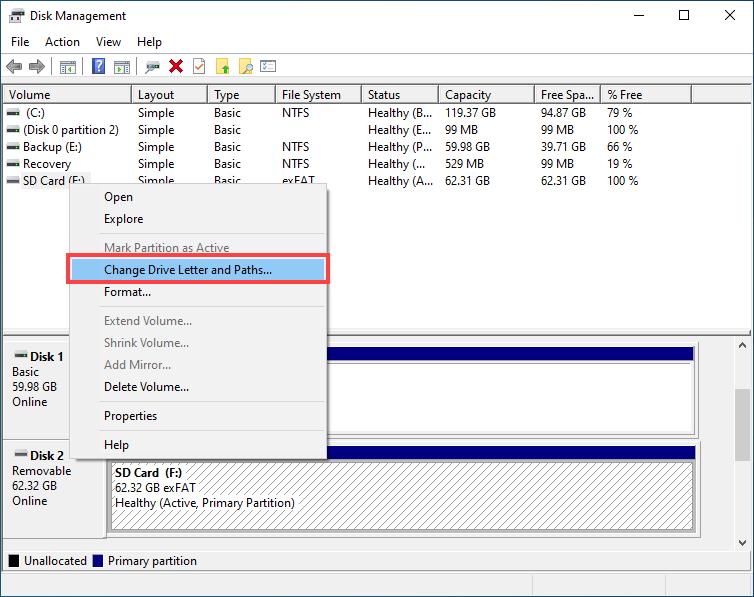Open the Action menu
Screen dimensions: 754x597
(62, 42)
